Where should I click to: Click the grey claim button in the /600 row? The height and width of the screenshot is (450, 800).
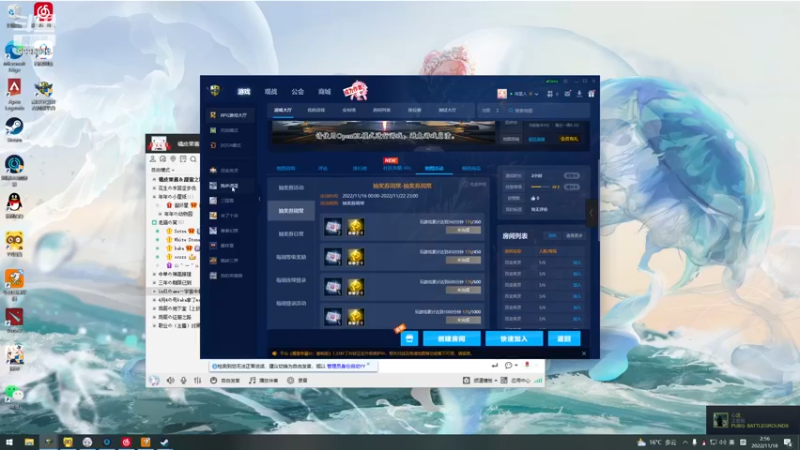(463, 290)
